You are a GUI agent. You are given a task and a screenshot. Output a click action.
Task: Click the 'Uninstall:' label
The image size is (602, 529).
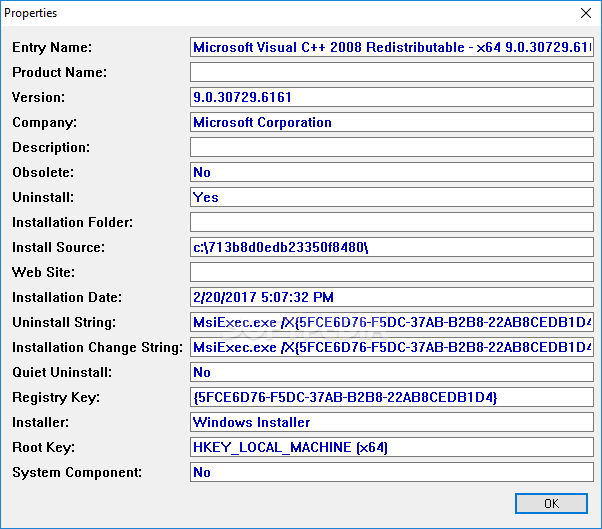point(43,197)
